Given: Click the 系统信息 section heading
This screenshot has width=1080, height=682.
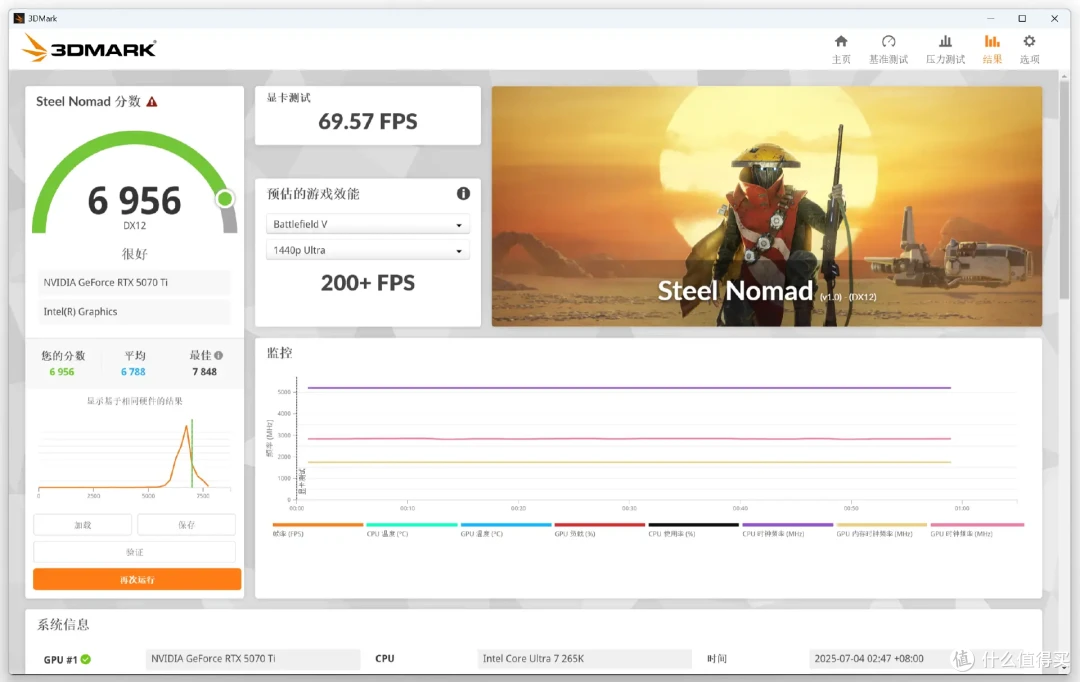Looking at the screenshot, I should tap(63, 625).
